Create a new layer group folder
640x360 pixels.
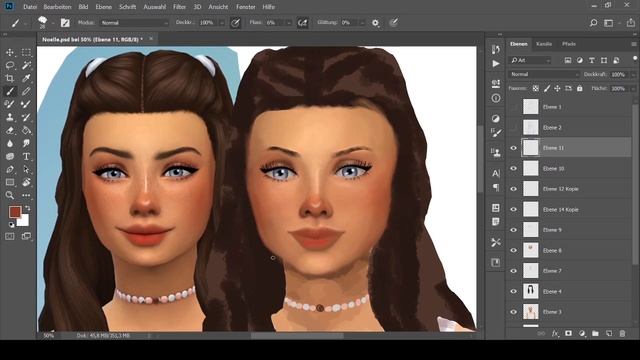[x=595, y=333]
